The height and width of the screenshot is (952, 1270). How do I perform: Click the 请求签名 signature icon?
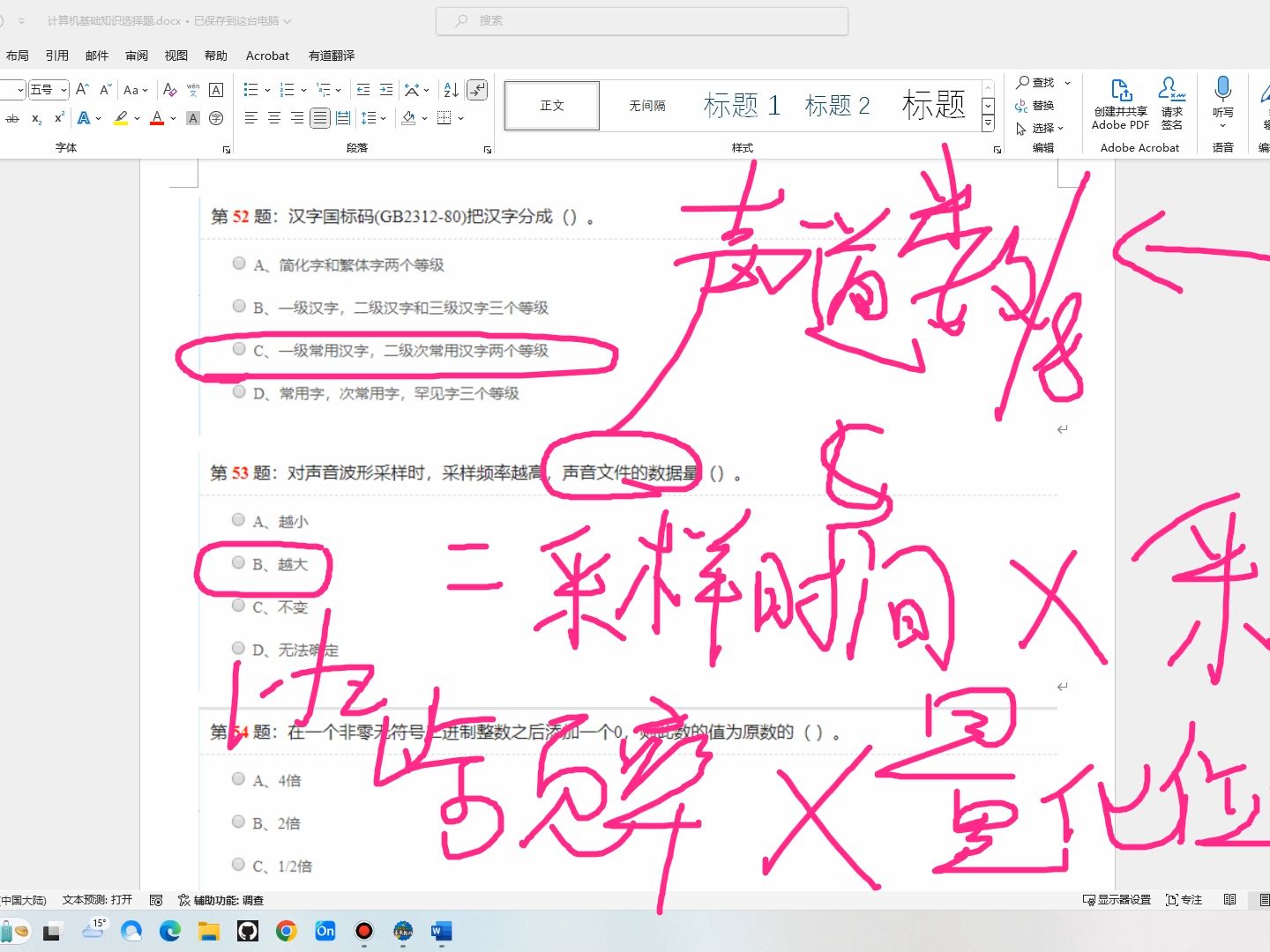[1171, 97]
